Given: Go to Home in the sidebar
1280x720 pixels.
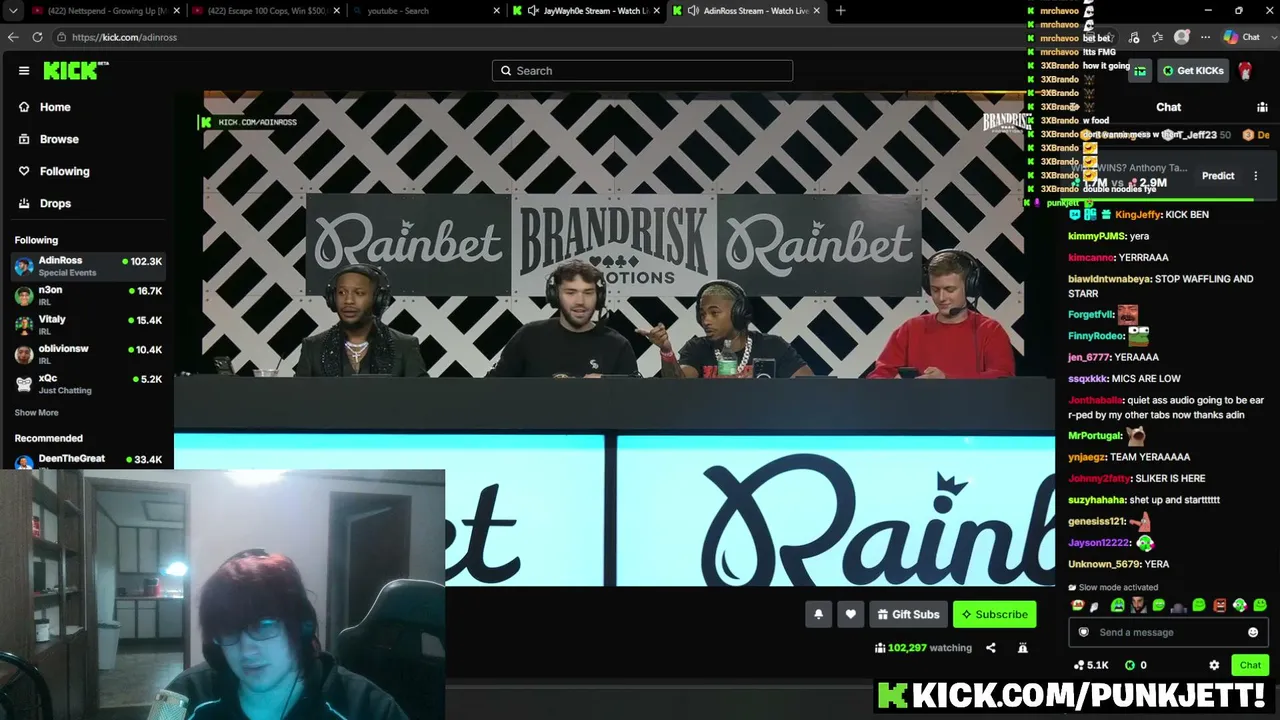Looking at the screenshot, I should click(55, 107).
